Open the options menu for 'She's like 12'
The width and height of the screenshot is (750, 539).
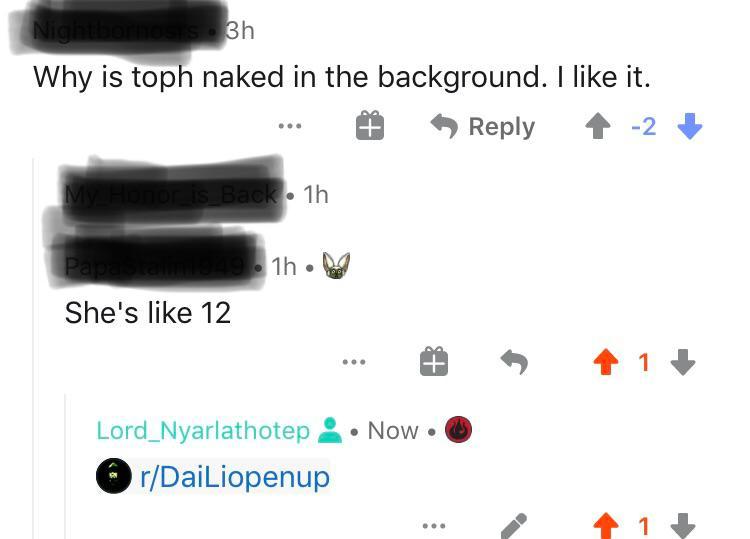point(354,362)
